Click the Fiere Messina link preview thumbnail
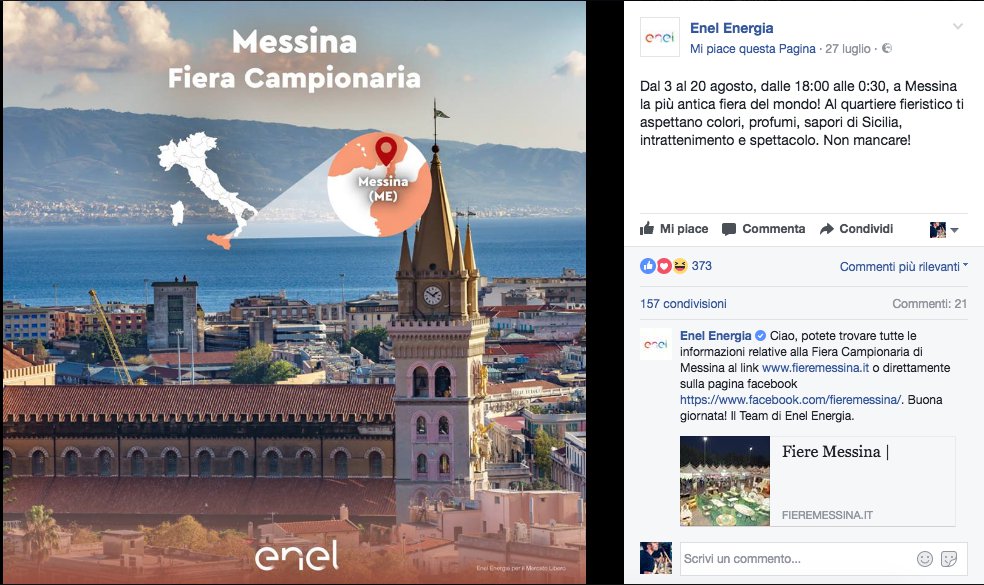 coord(725,481)
